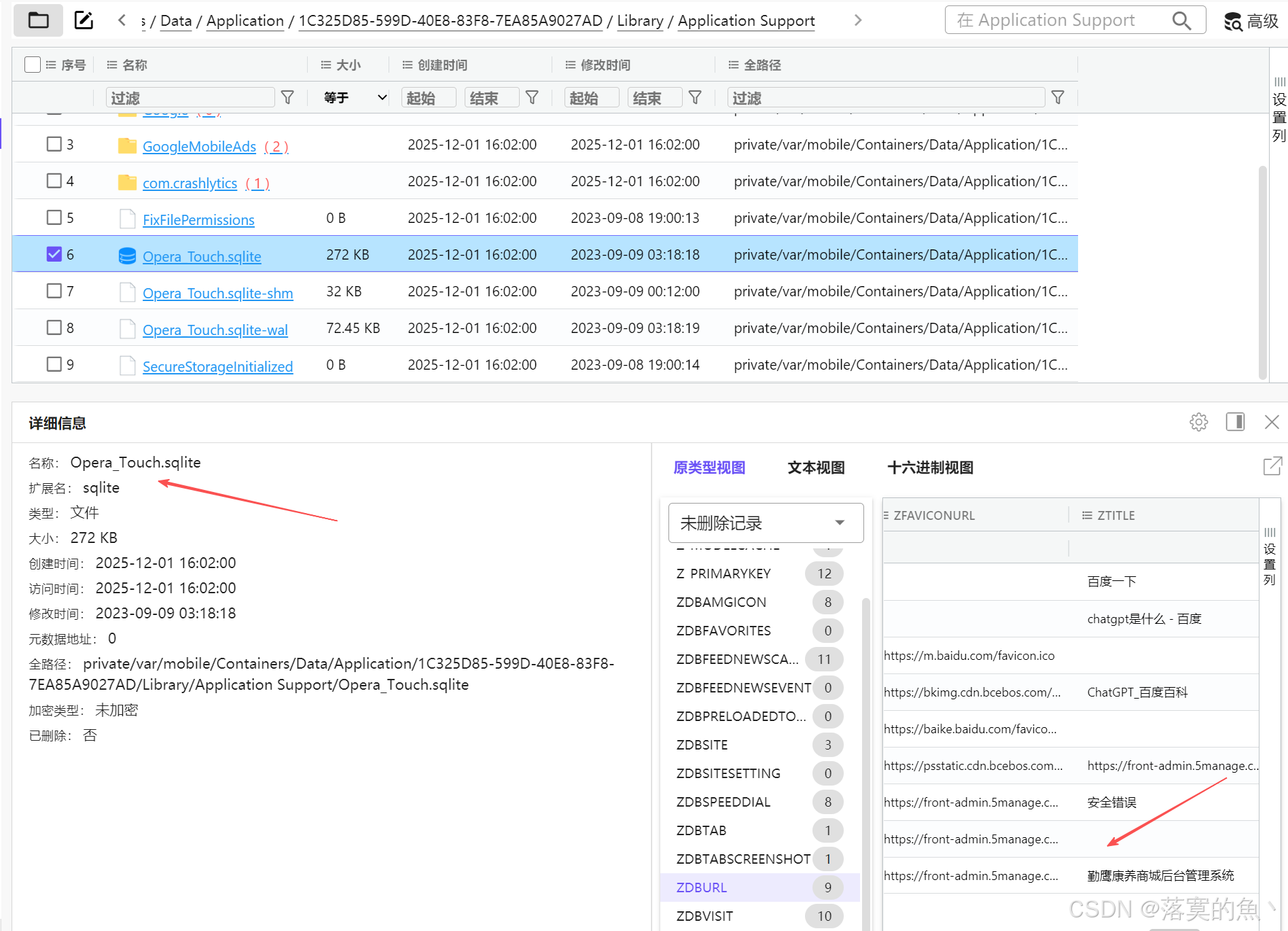Check the box for row 4 com.crashlytics

(x=54, y=181)
